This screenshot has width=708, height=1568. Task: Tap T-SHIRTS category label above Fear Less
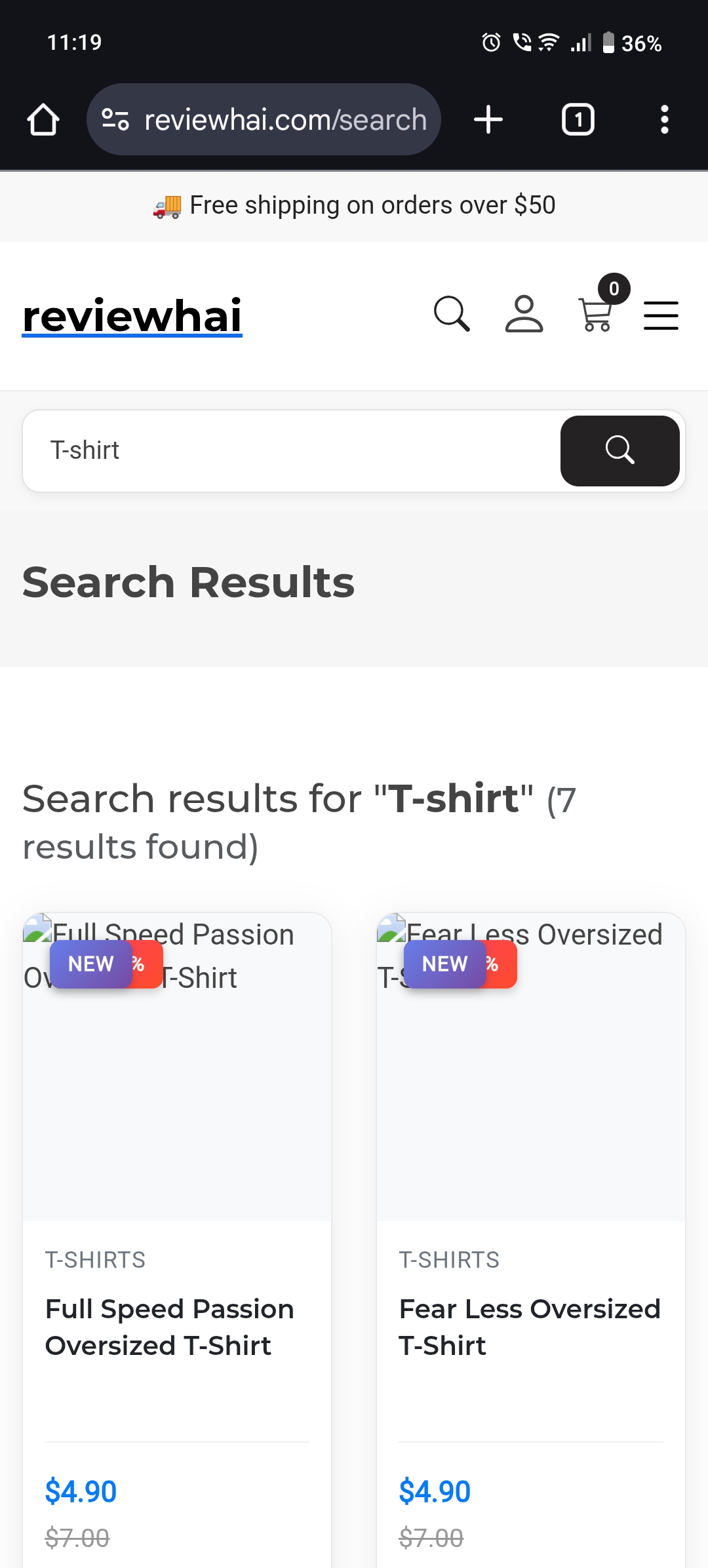[449, 1260]
